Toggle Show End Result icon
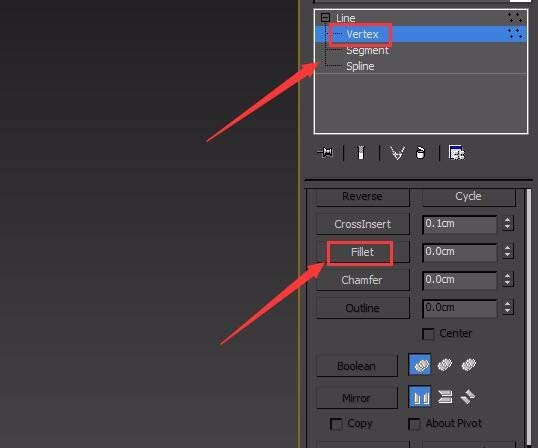Viewport: 538px width, 448px height. click(360, 152)
